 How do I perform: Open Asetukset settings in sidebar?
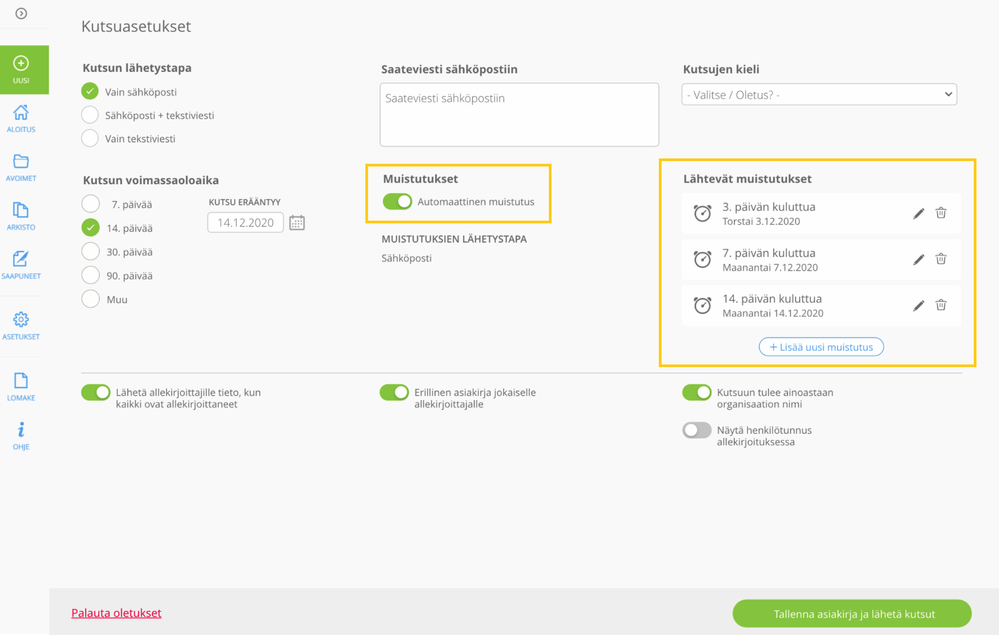(x=21, y=325)
